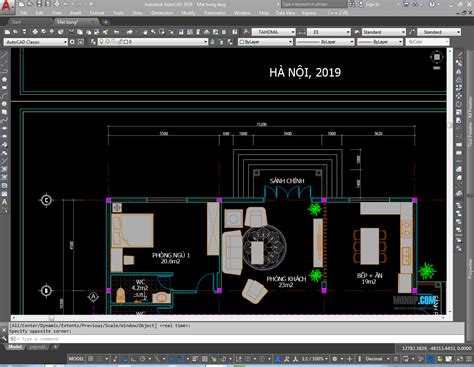Screen dimensions: 474x367
Task: Select the Line tool in Draw toolbar
Action: coord(4,55)
